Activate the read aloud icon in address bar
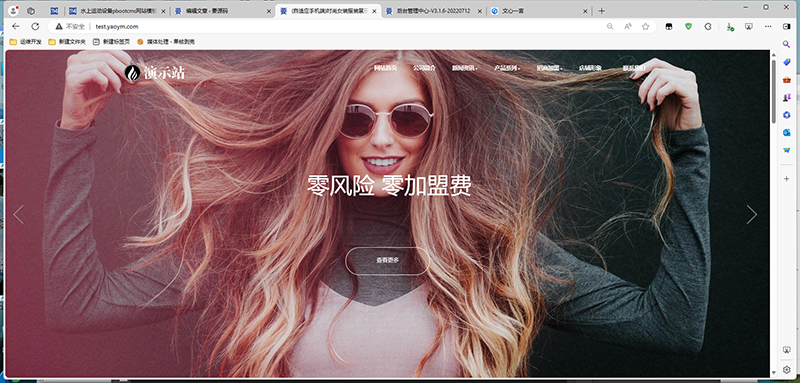Viewport: 800px width, 383px height. [628, 27]
